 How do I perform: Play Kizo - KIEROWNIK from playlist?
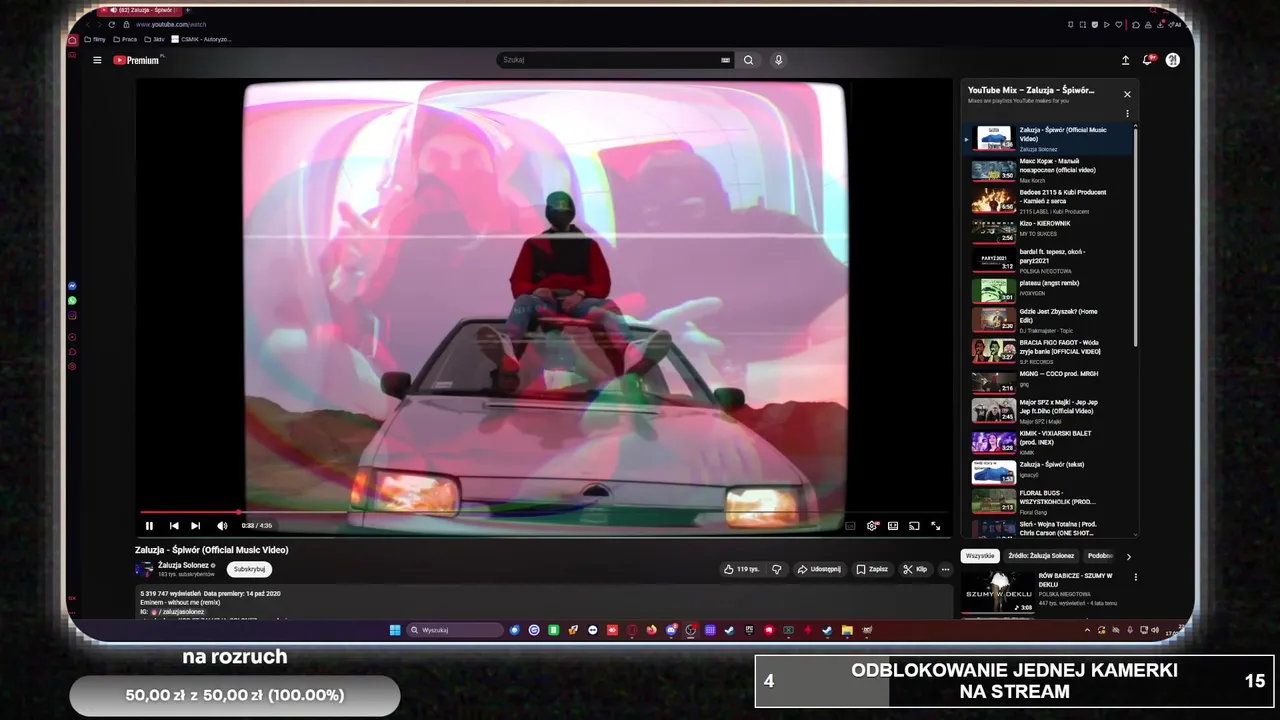1050,229
